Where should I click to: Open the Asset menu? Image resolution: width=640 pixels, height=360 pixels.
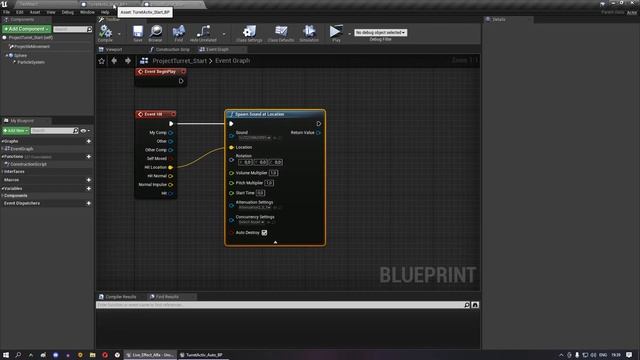(35, 12)
